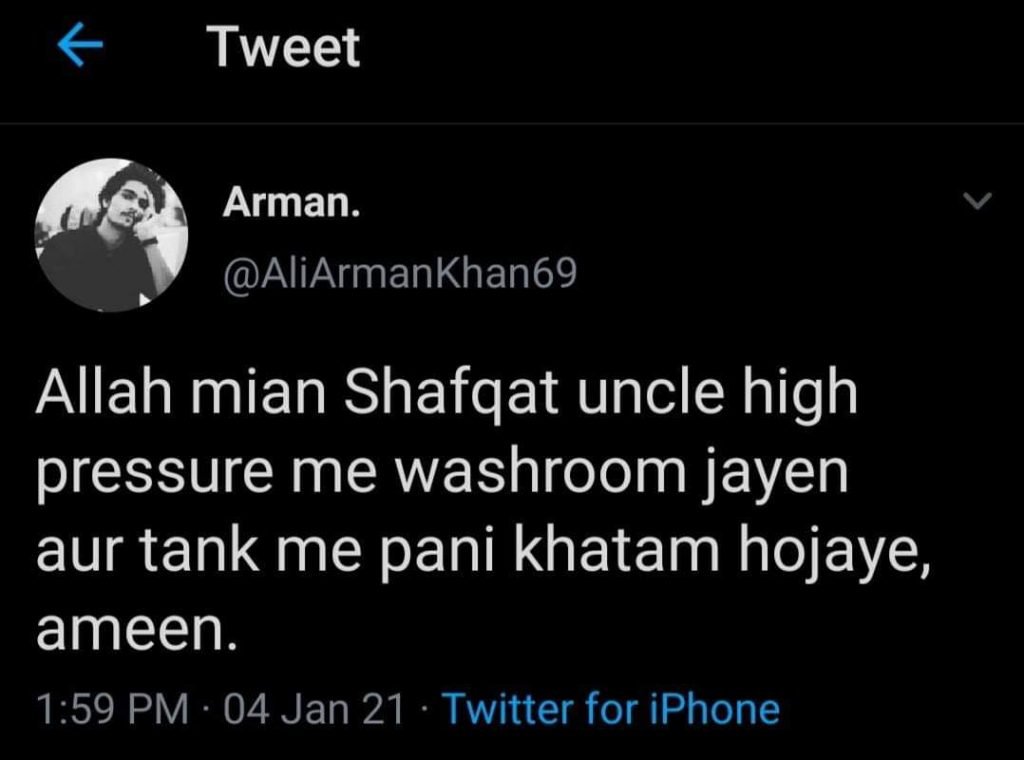The image size is (1024, 760).
Task: Select the word washroom in the tweet
Action: [541, 471]
